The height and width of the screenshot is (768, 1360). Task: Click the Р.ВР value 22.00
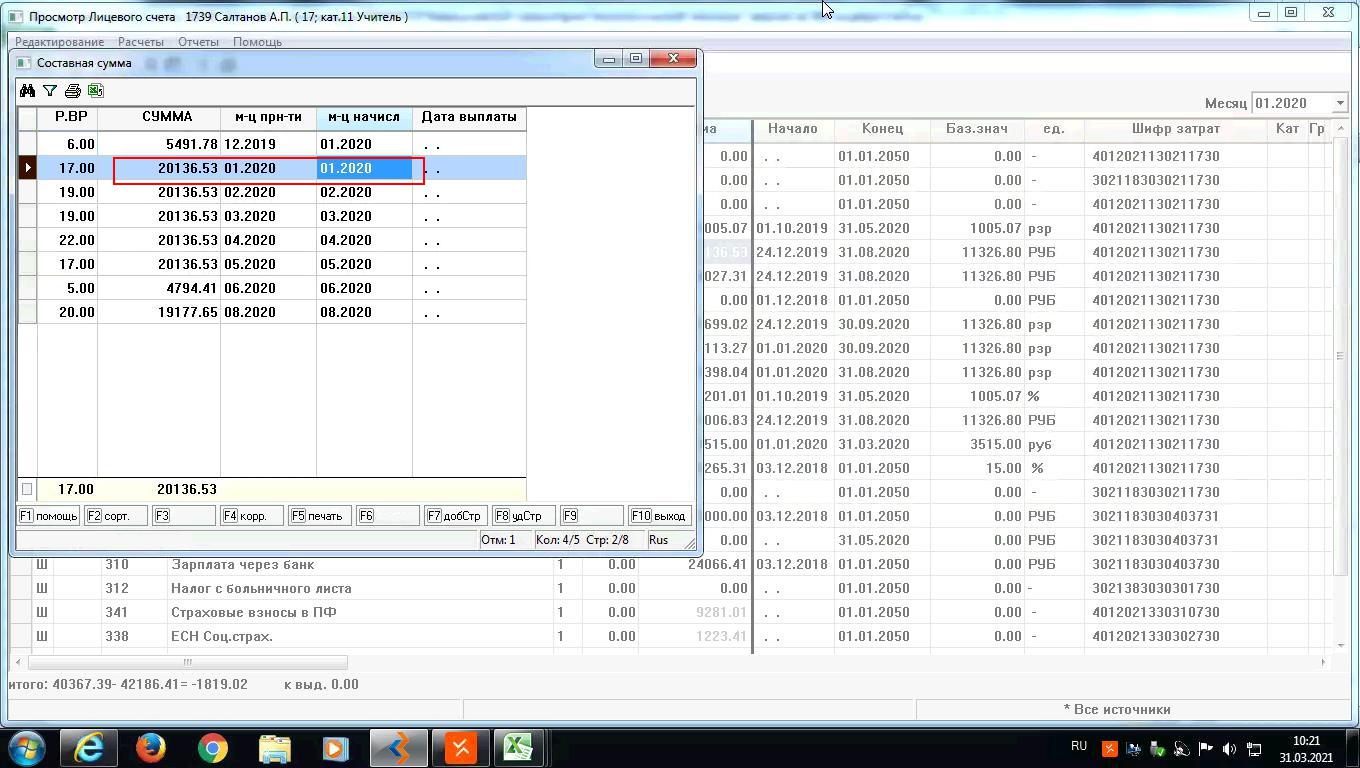67,240
